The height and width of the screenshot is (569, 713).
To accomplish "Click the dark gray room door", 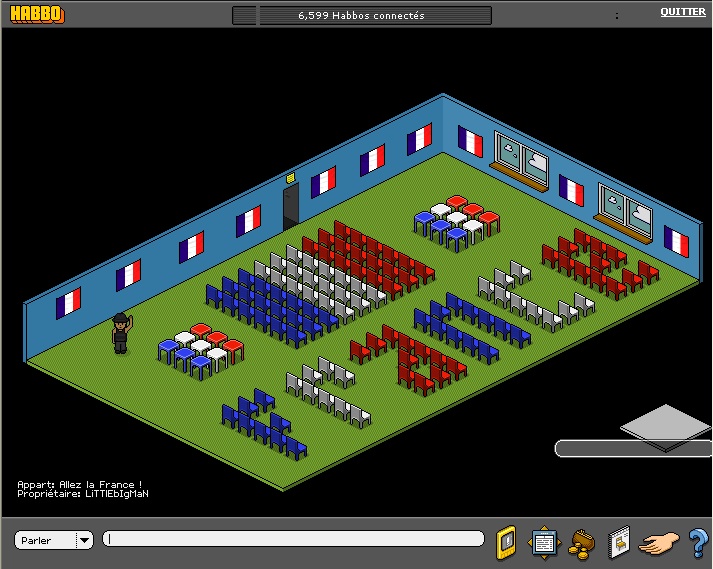I will coord(291,205).
